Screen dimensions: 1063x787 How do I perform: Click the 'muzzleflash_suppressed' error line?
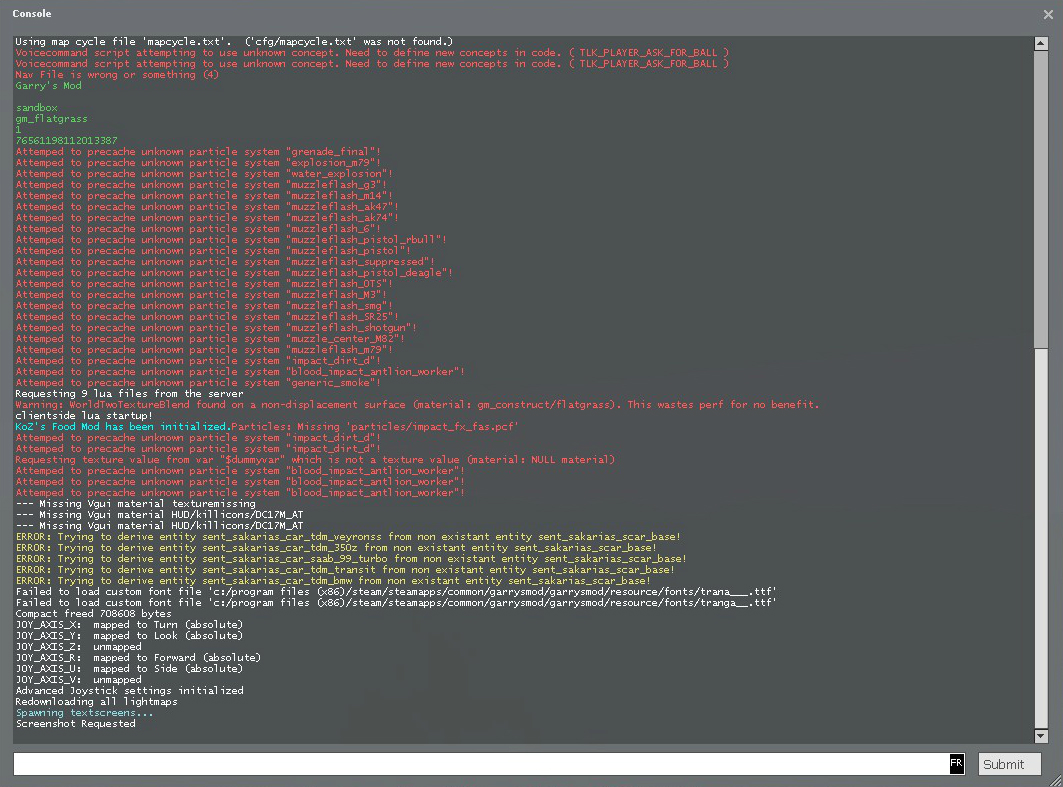point(225,262)
